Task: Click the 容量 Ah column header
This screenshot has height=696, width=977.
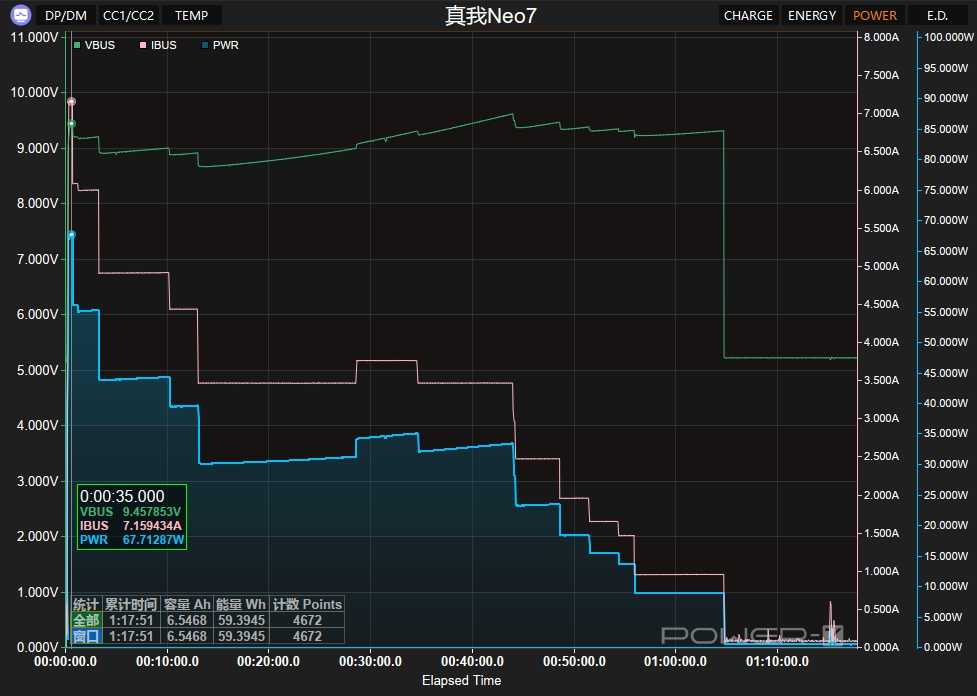Action: (x=187, y=604)
